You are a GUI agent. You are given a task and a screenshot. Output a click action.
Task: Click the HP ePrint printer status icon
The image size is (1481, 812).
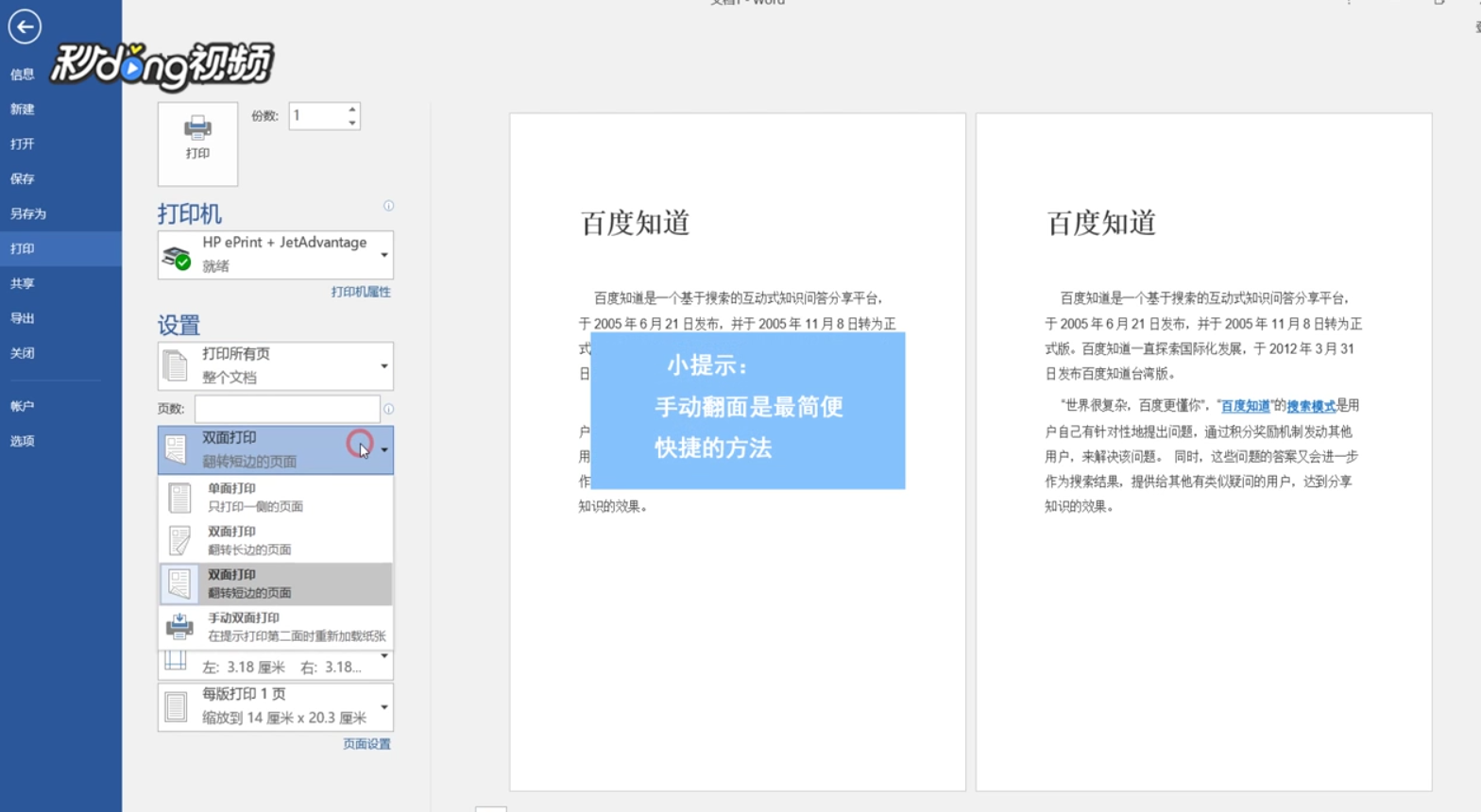177,257
